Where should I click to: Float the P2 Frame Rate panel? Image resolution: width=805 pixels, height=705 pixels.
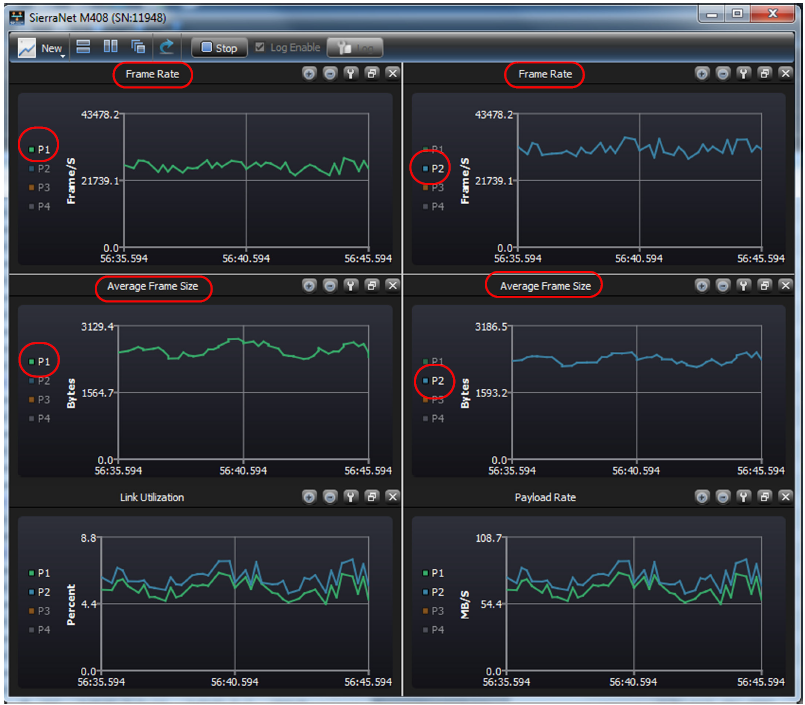pyautogui.click(x=764, y=73)
